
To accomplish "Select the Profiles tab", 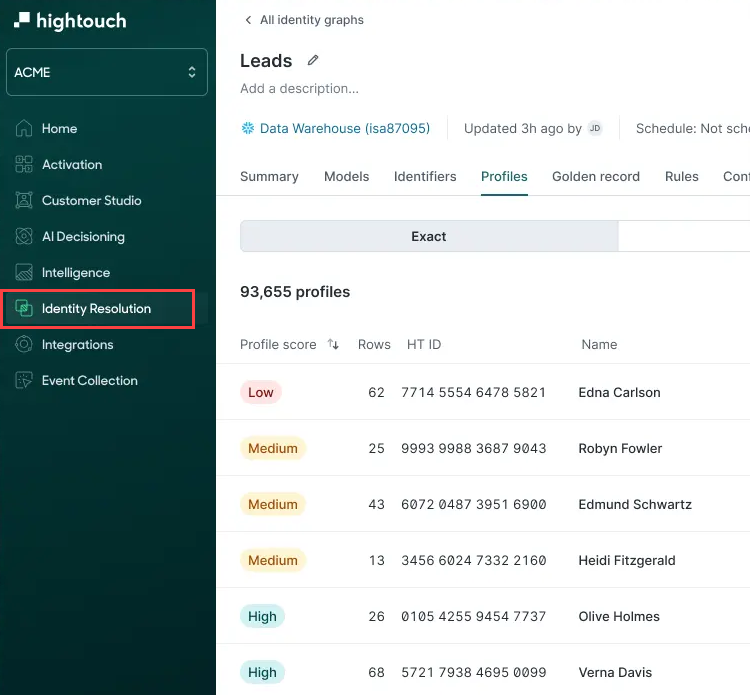I will pyautogui.click(x=504, y=177).
